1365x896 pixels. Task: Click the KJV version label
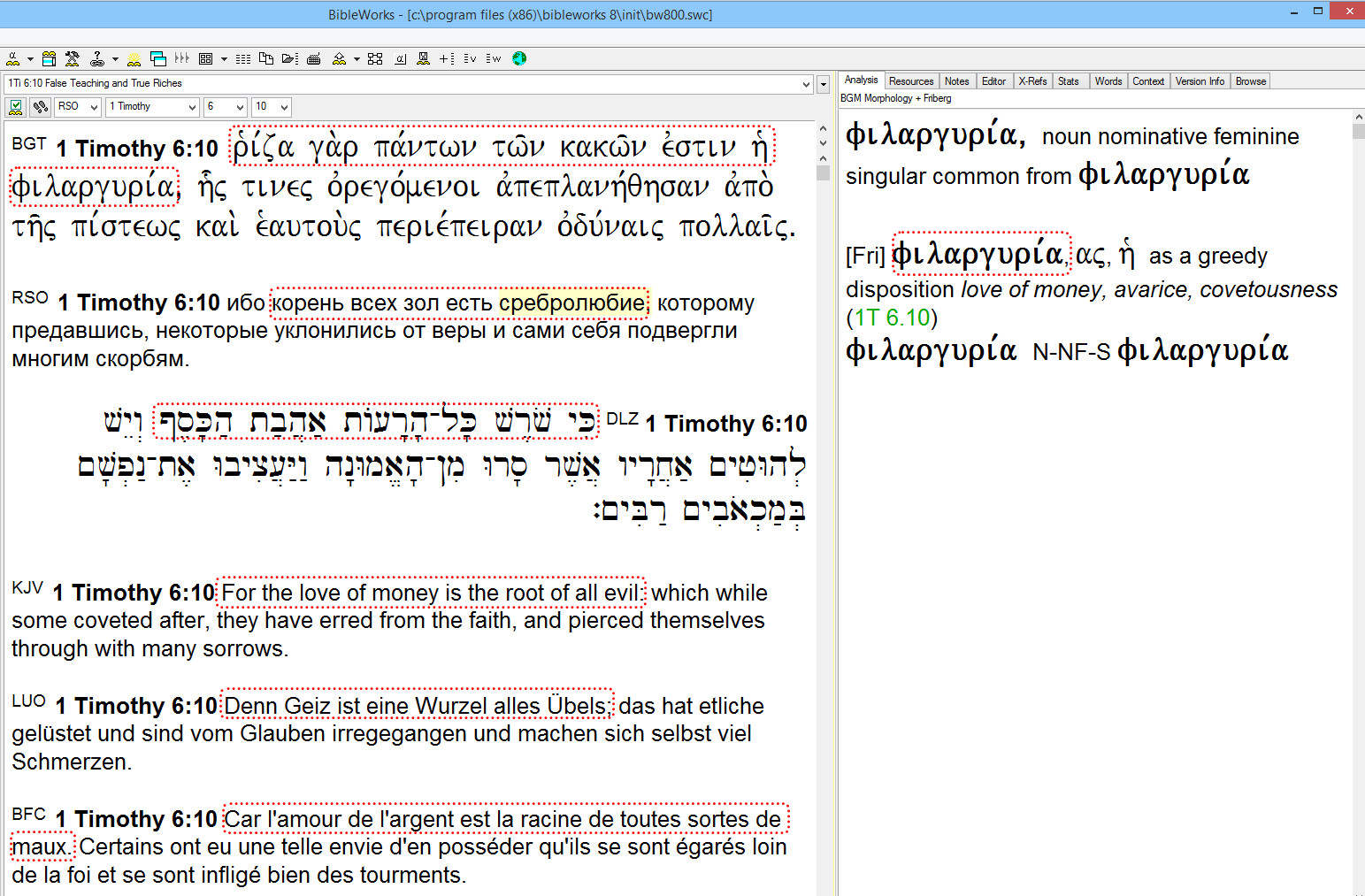(27, 587)
